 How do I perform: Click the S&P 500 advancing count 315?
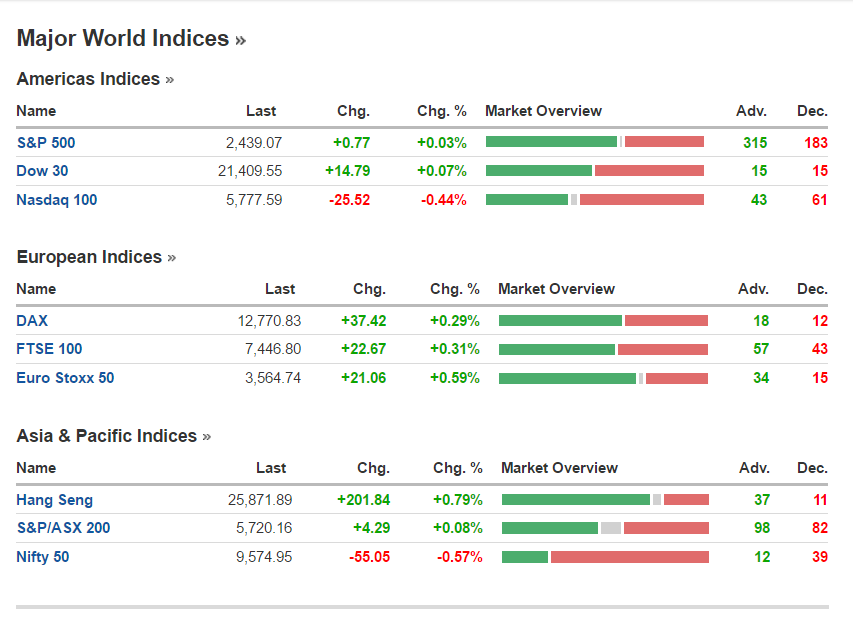[755, 142]
